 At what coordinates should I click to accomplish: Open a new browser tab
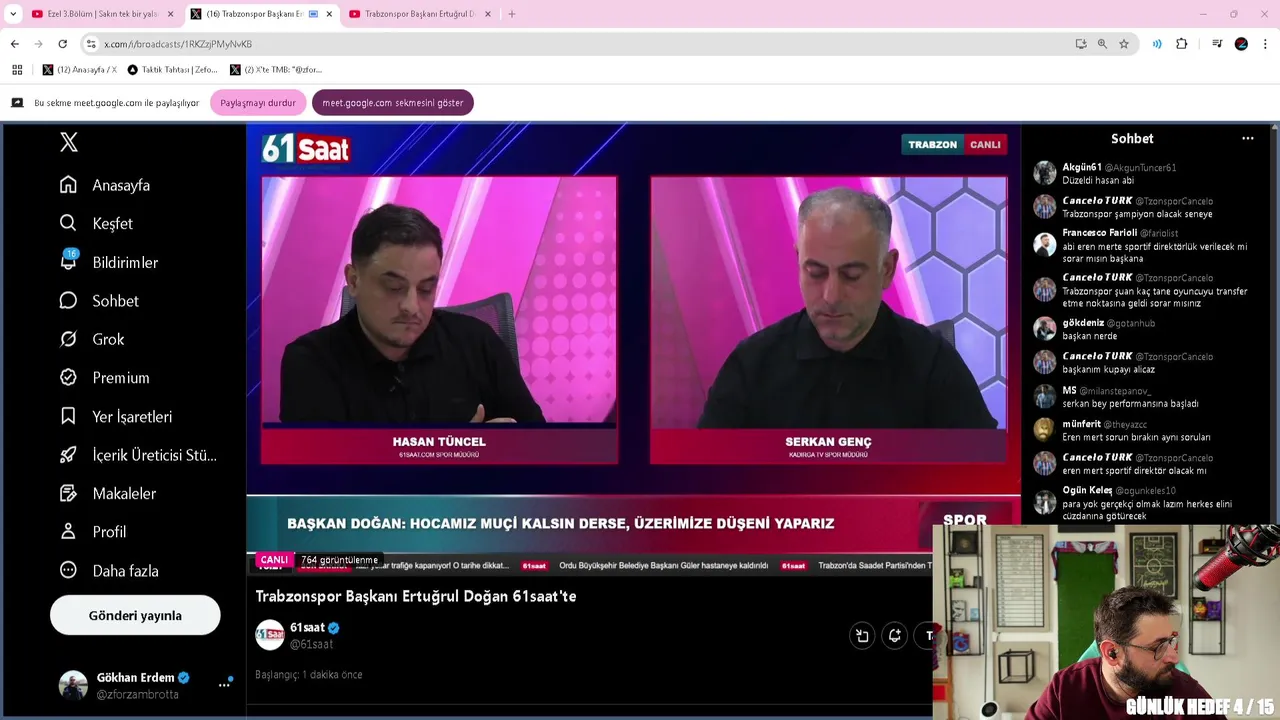tap(512, 14)
